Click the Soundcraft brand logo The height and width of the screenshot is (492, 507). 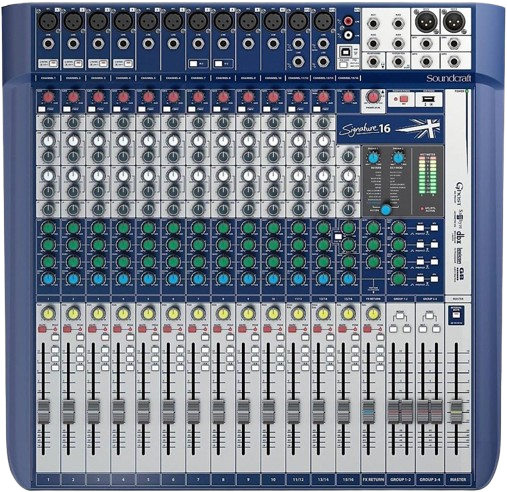point(449,79)
